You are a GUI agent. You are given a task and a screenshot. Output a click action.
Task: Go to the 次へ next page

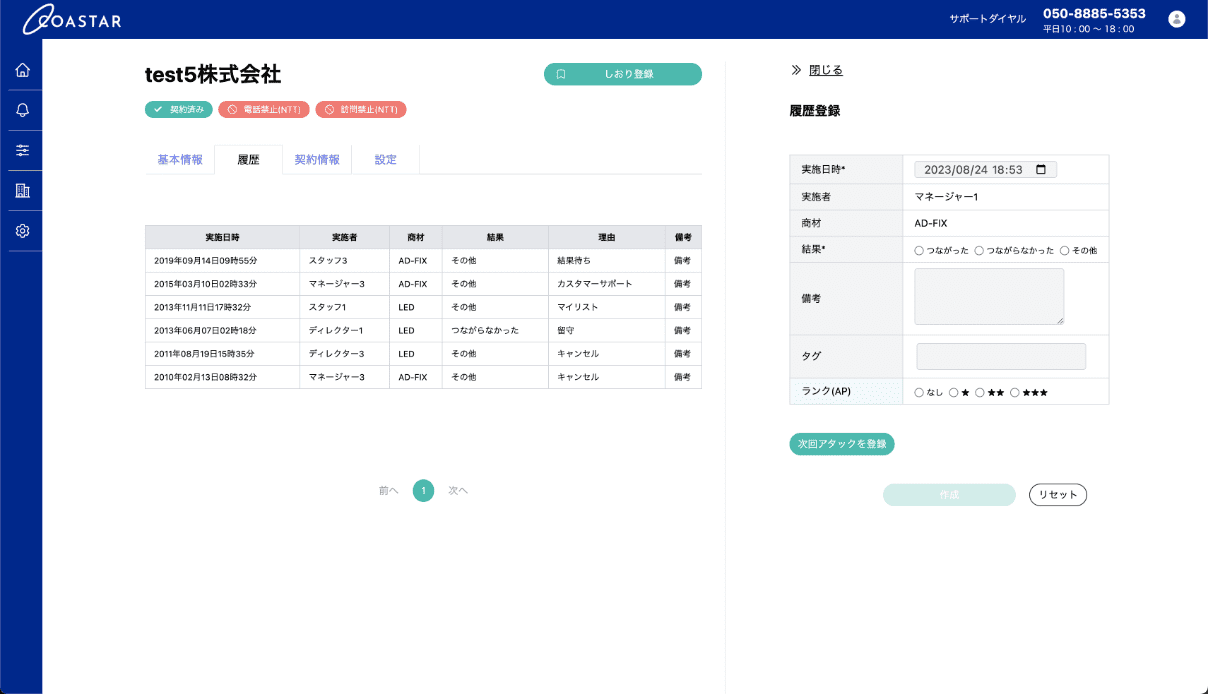tap(458, 491)
